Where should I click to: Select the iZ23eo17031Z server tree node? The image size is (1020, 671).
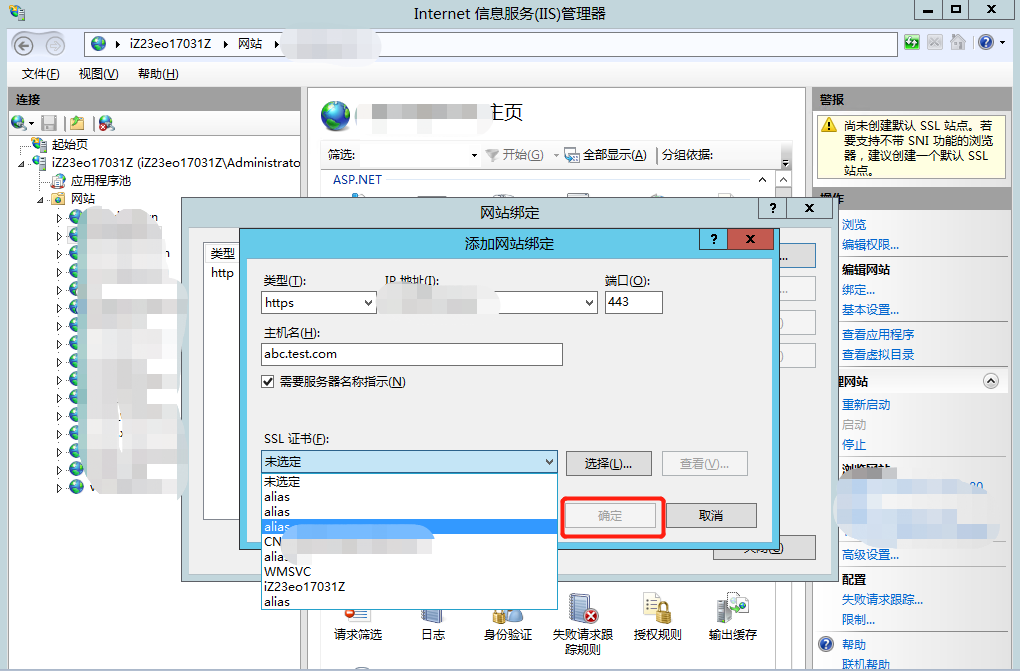[176, 162]
